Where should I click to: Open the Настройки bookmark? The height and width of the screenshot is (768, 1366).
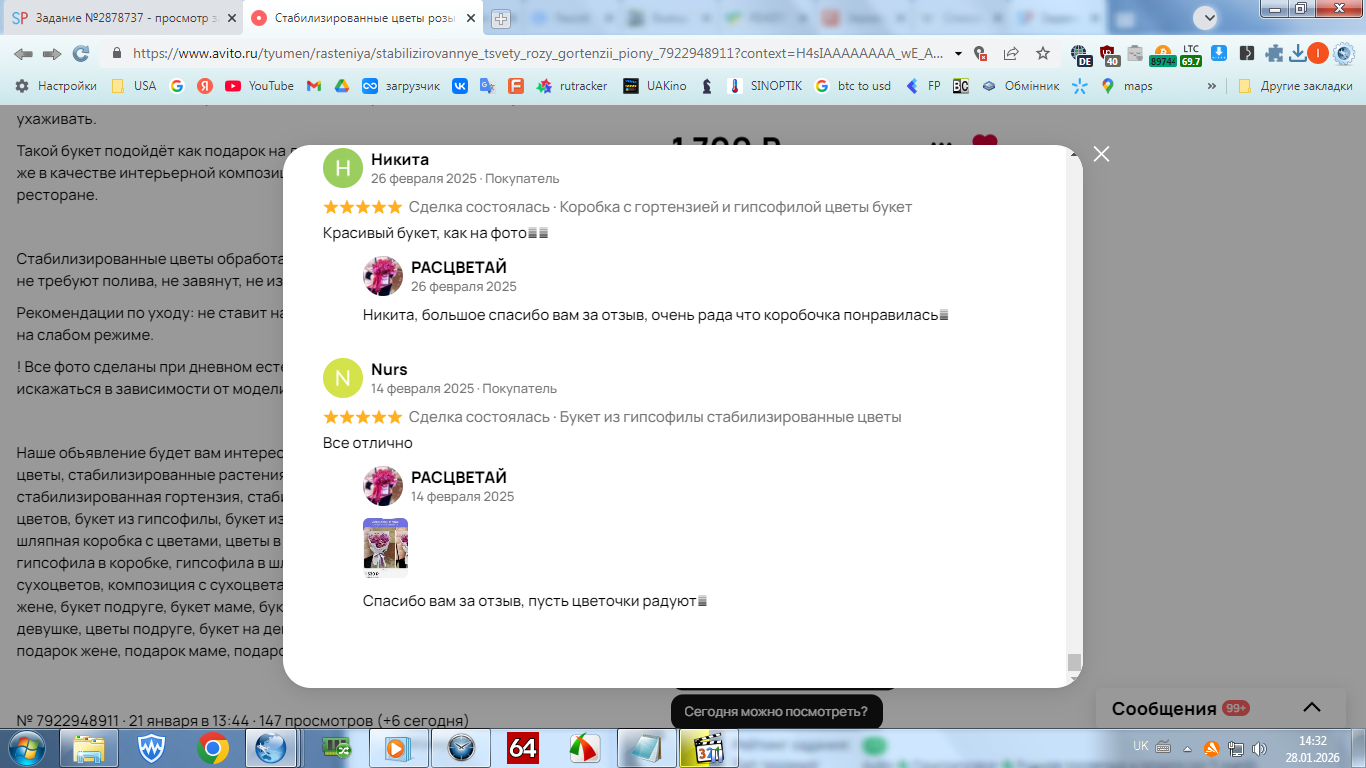tap(56, 86)
